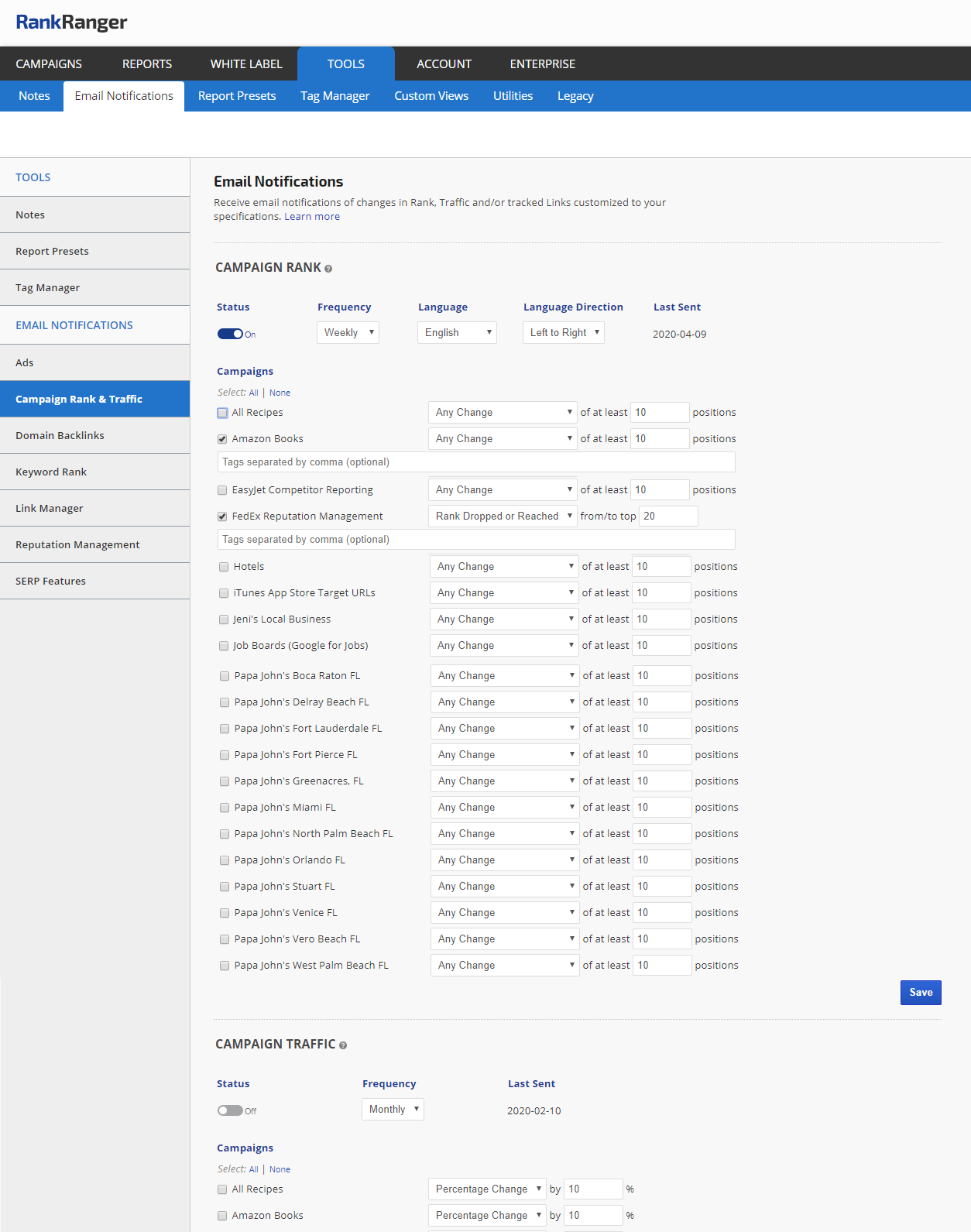Switch to the Report Presets tab
The width and height of the screenshot is (971, 1232).
coord(237,96)
